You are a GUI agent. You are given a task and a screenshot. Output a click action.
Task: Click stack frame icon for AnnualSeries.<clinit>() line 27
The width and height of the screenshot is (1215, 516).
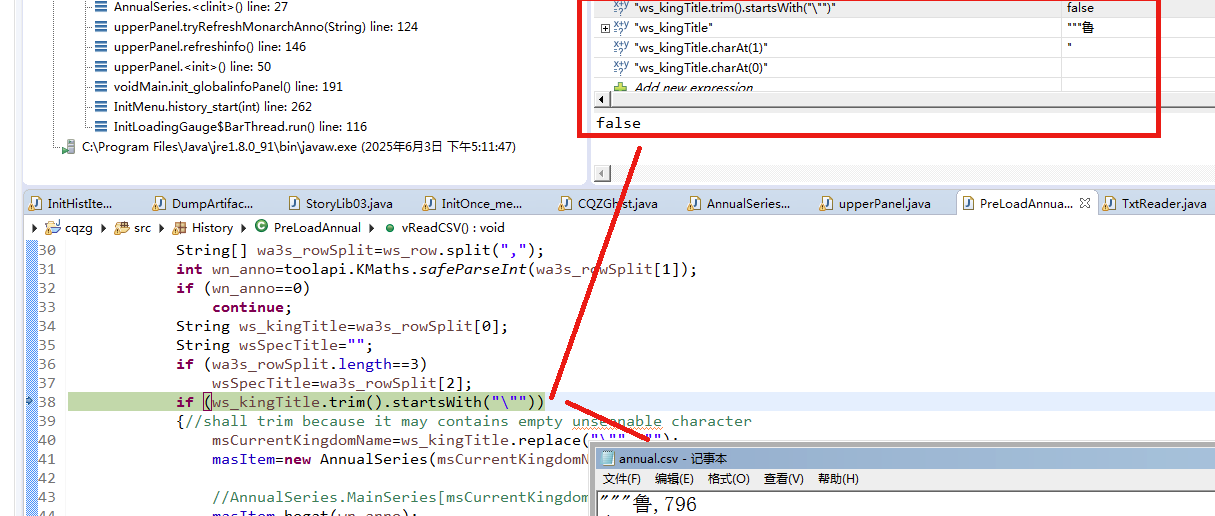pyautogui.click(x=100, y=7)
